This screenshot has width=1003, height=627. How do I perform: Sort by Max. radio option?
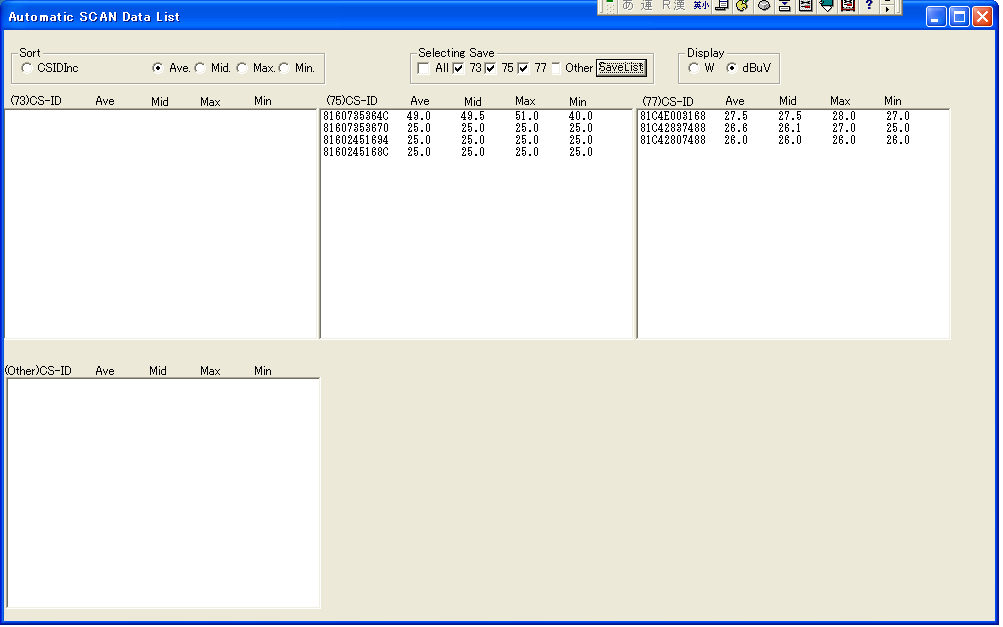click(x=242, y=68)
